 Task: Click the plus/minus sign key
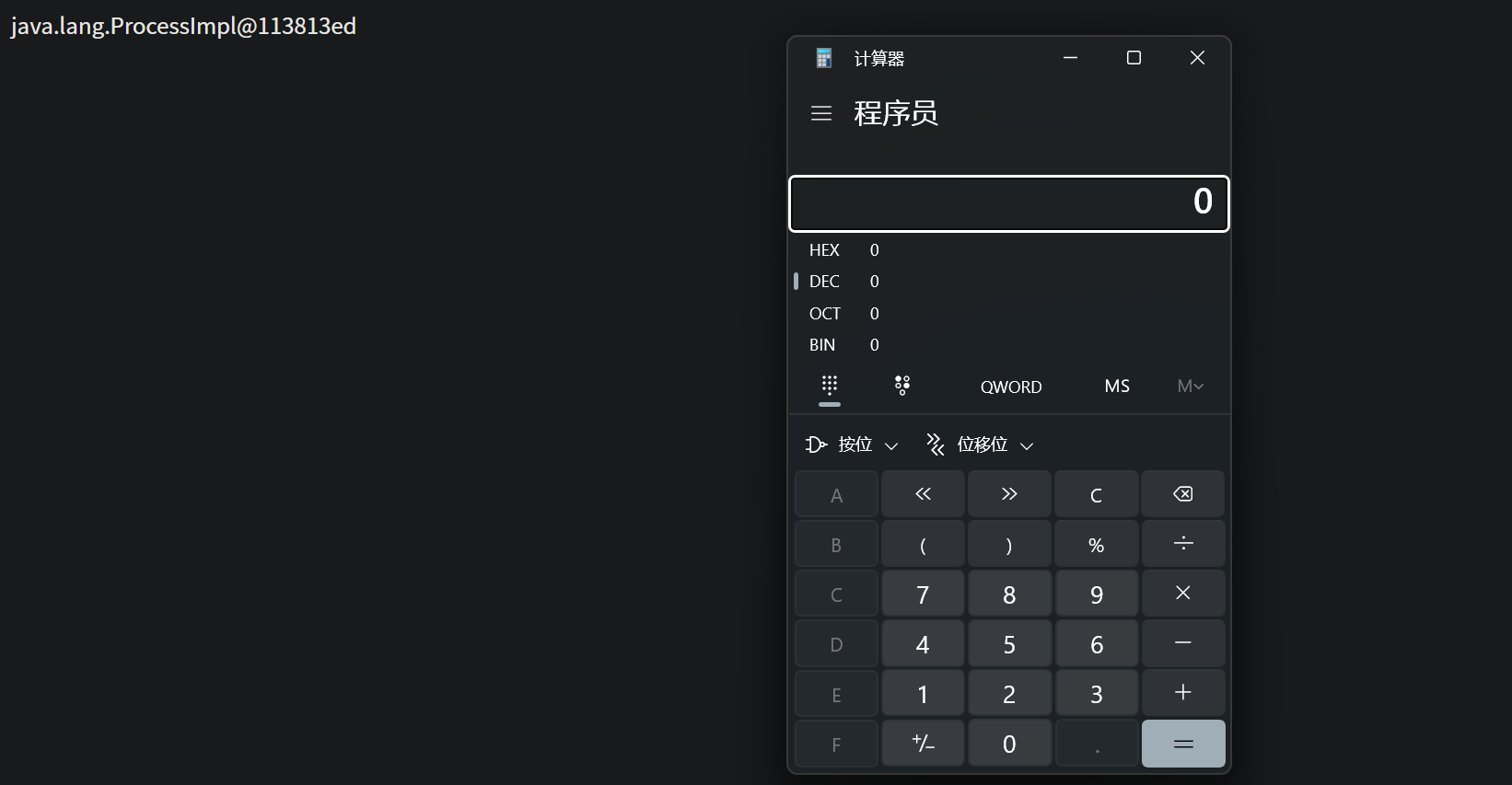[923, 744]
